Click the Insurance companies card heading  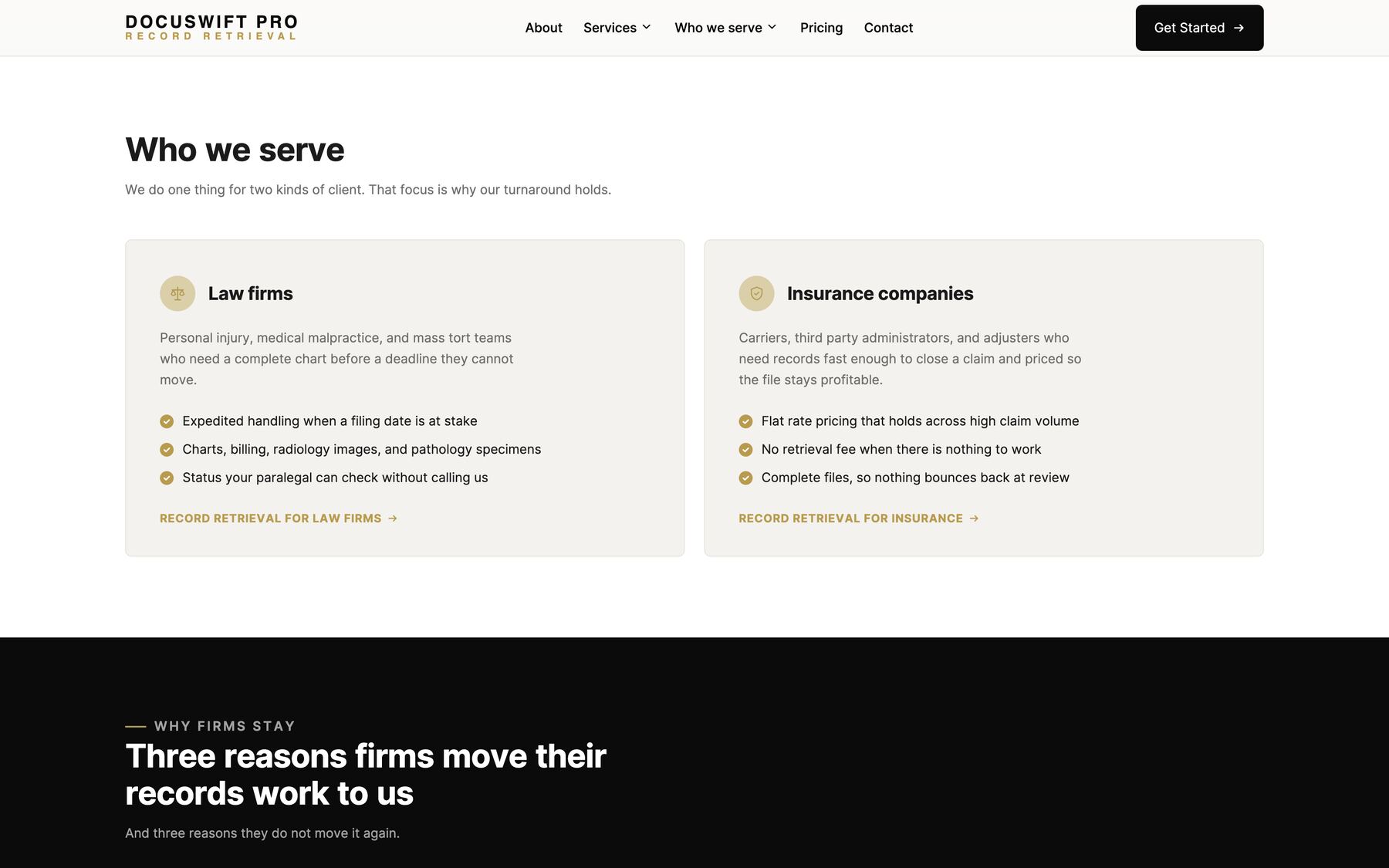click(x=880, y=294)
